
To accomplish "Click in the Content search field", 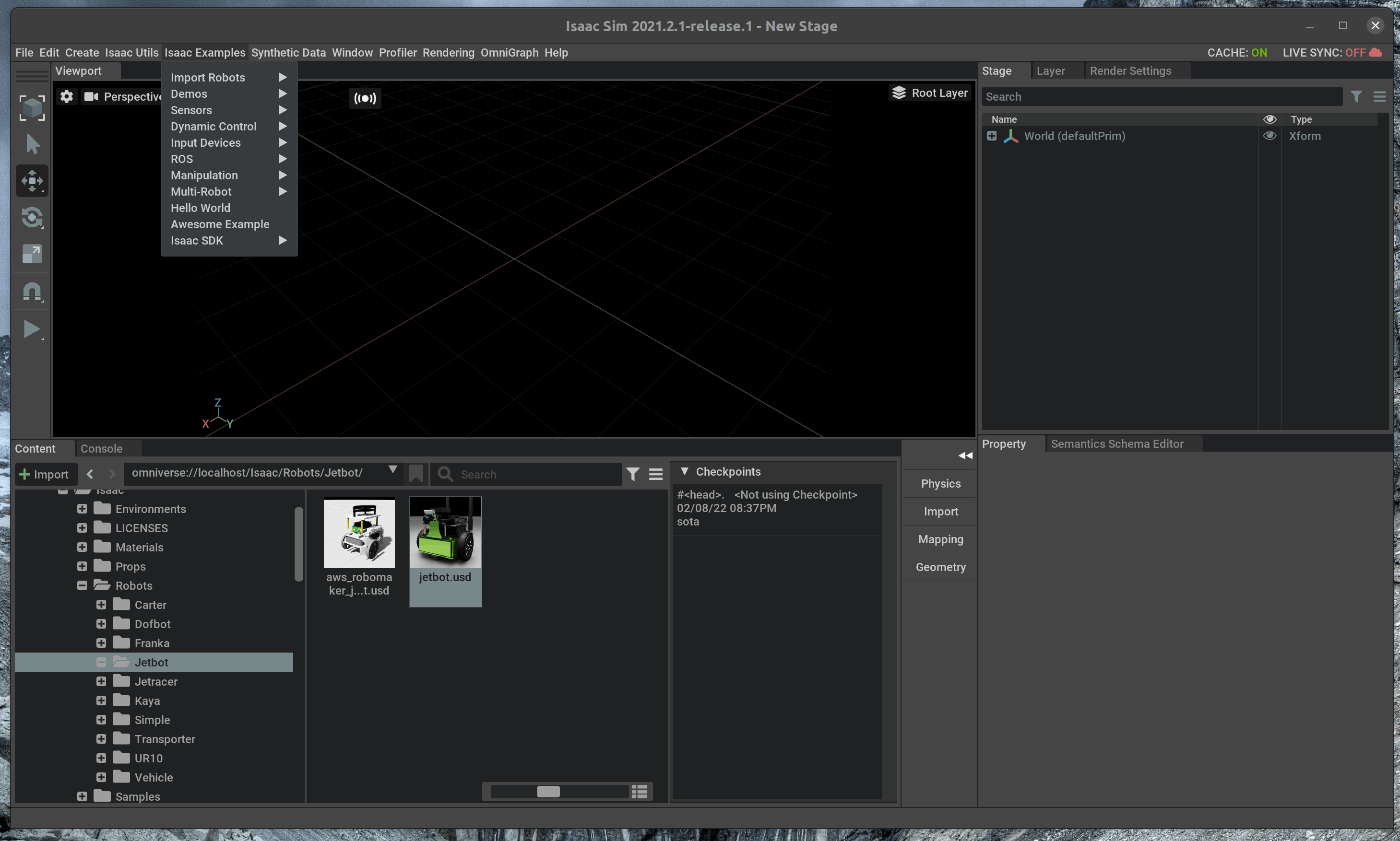I will click(x=527, y=474).
